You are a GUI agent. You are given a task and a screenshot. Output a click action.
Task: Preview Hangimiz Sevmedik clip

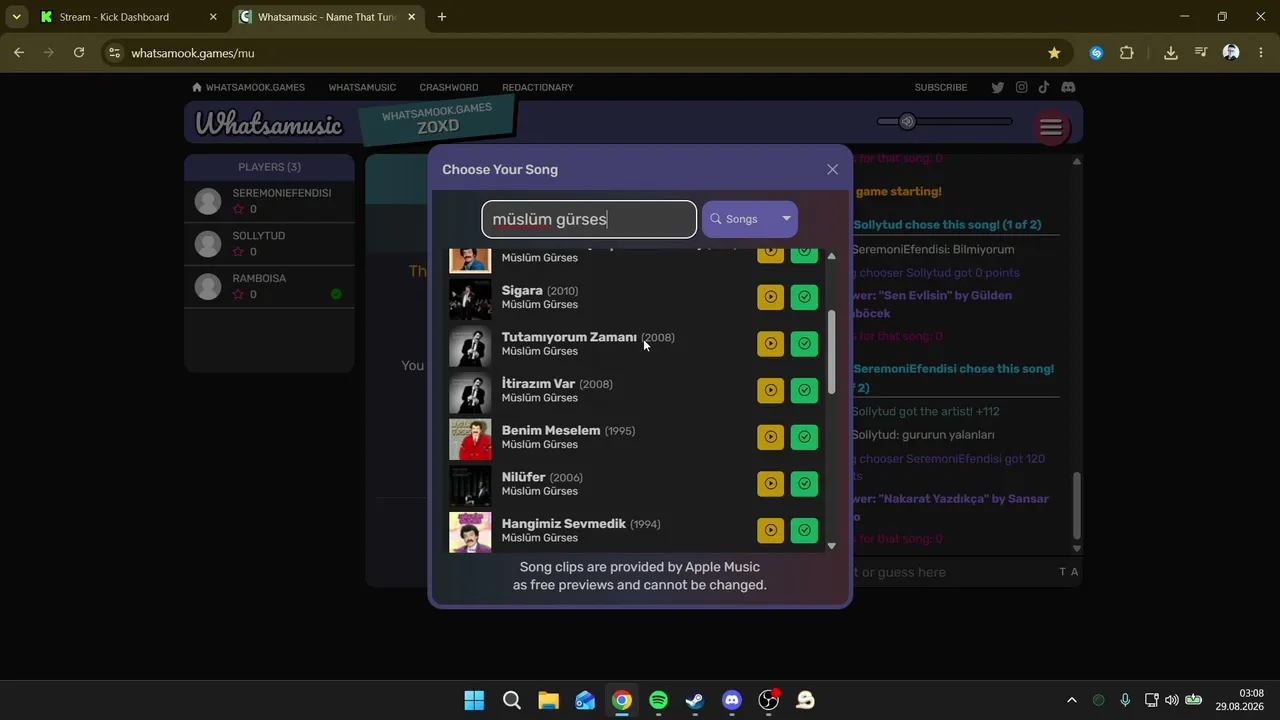770,530
